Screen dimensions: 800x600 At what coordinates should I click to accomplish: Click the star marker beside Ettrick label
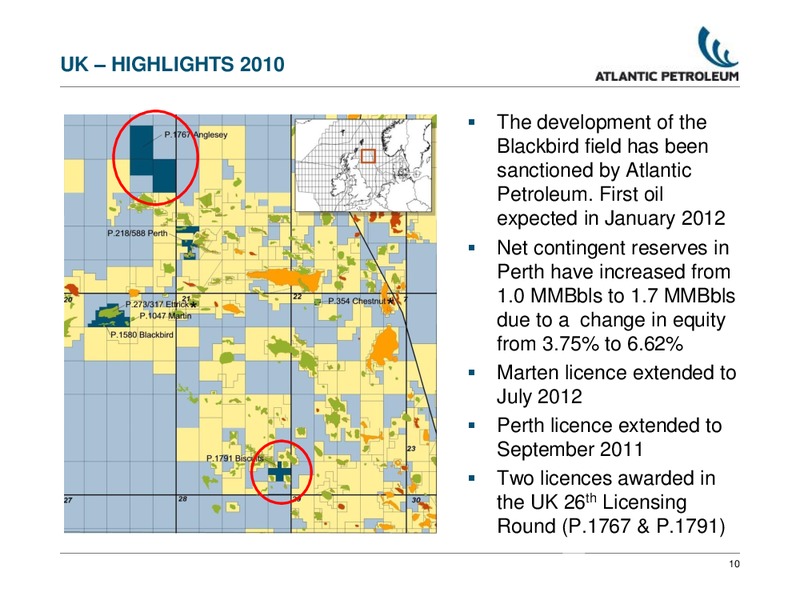click(x=193, y=305)
